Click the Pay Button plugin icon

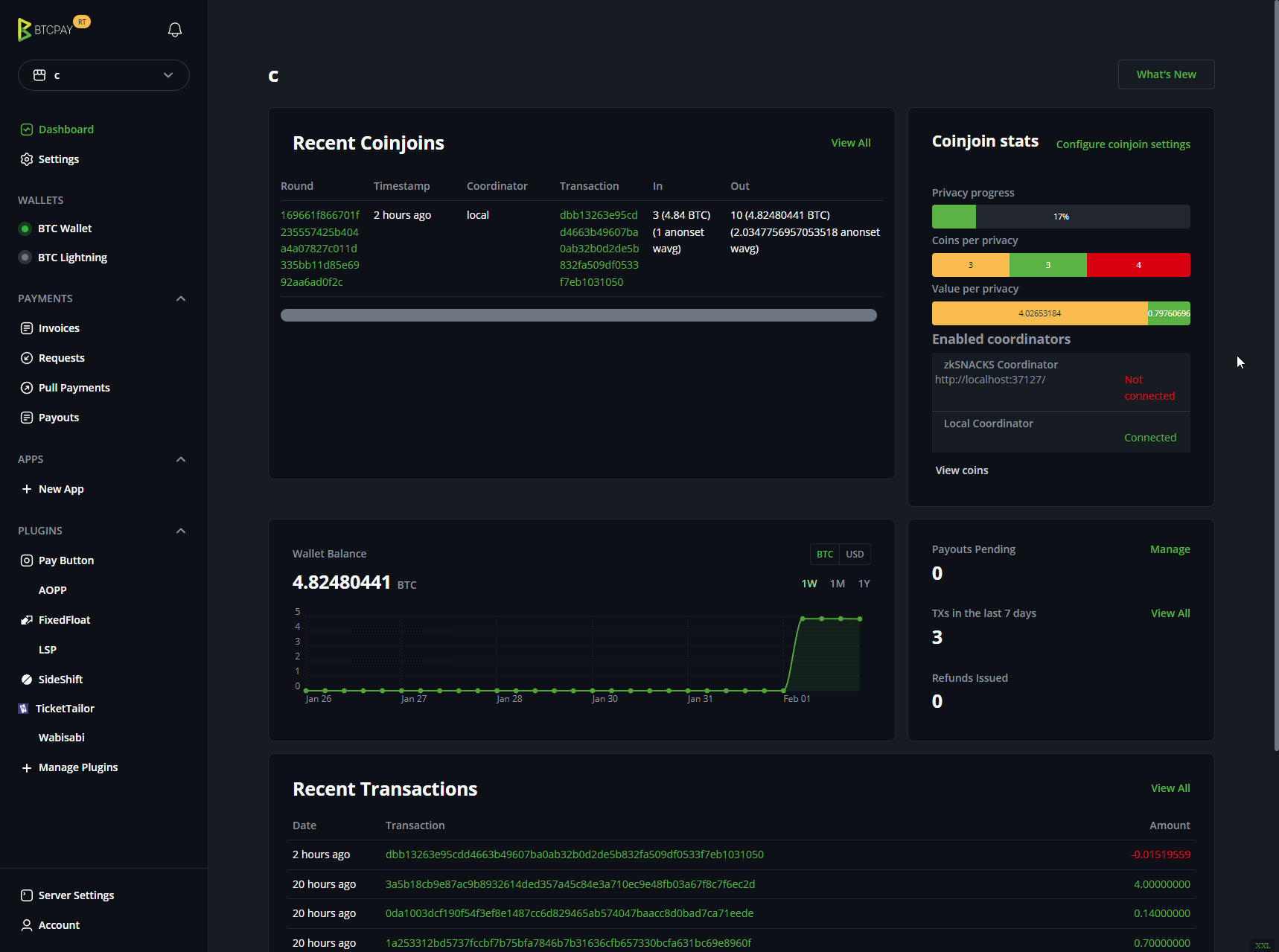pos(27,560)
